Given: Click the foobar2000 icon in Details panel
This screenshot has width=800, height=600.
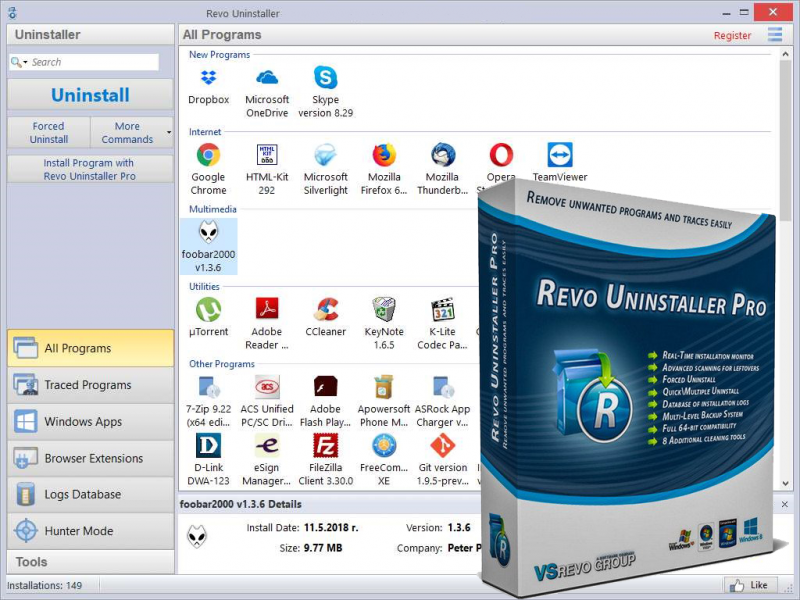Looking at the screenshot, I should pos(196,537).
